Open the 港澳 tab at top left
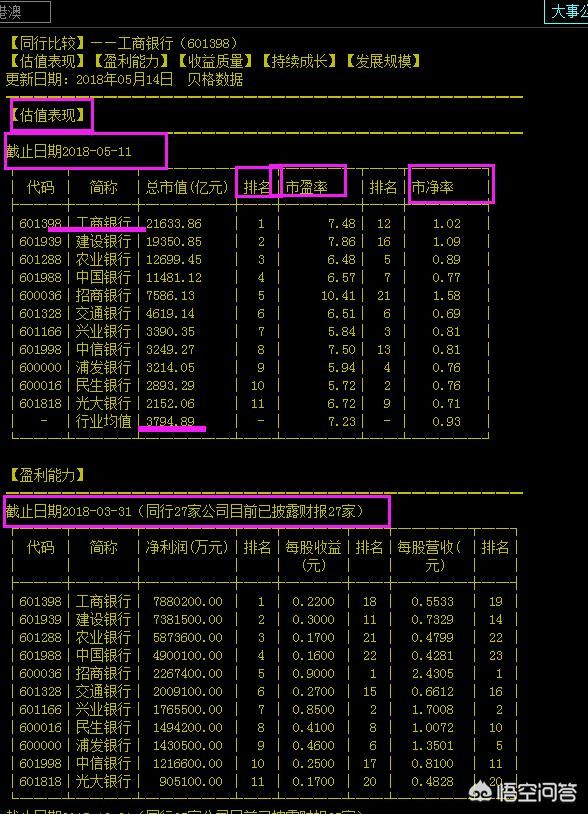This screenshot has height=814, width=588. point(24,11)
